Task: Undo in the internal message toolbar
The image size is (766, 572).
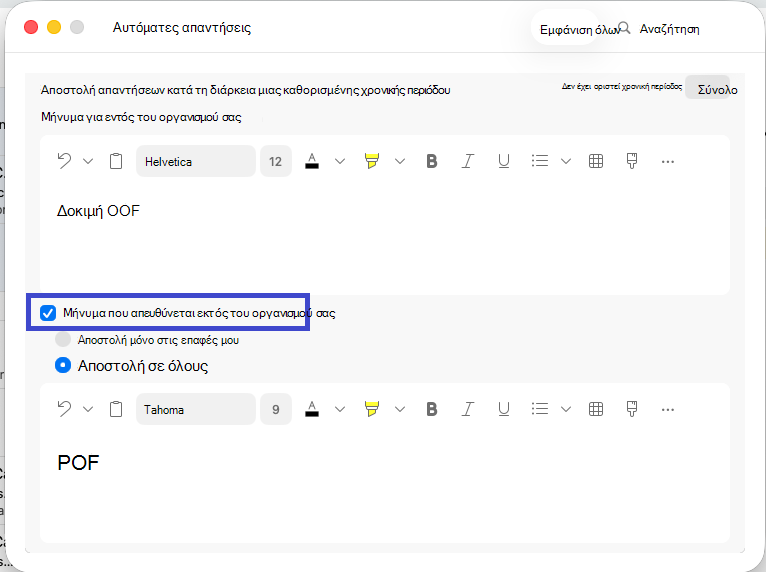Action: (64, 161)
